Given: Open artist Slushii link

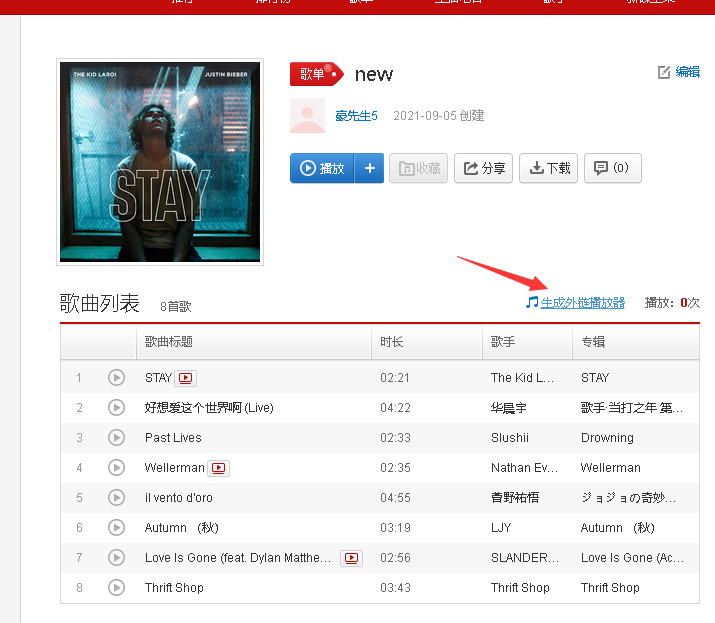Looking at the screenshot, I should pos(510,438).
